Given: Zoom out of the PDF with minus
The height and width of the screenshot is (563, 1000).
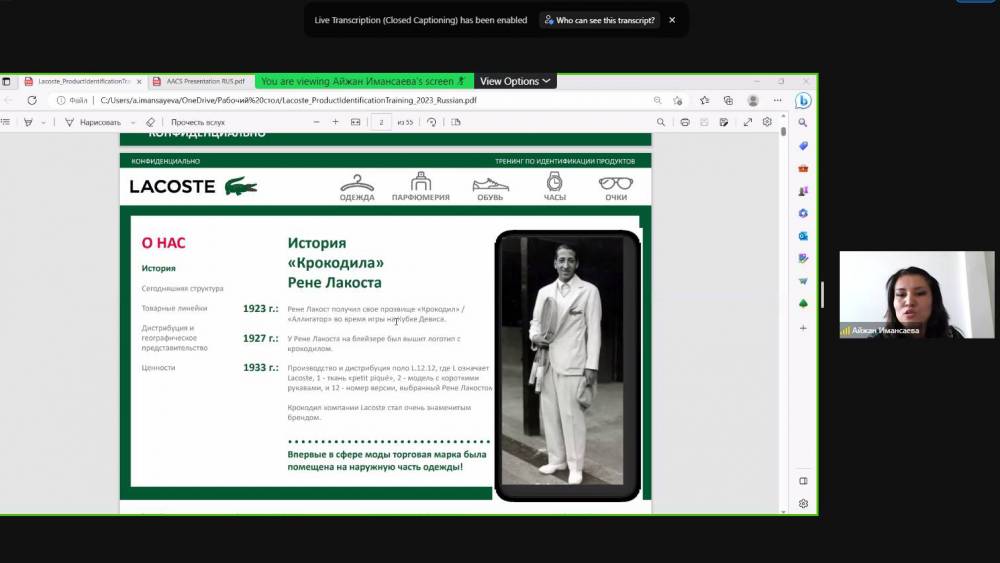Looking at the screenshot, I should tap(316, 122).
